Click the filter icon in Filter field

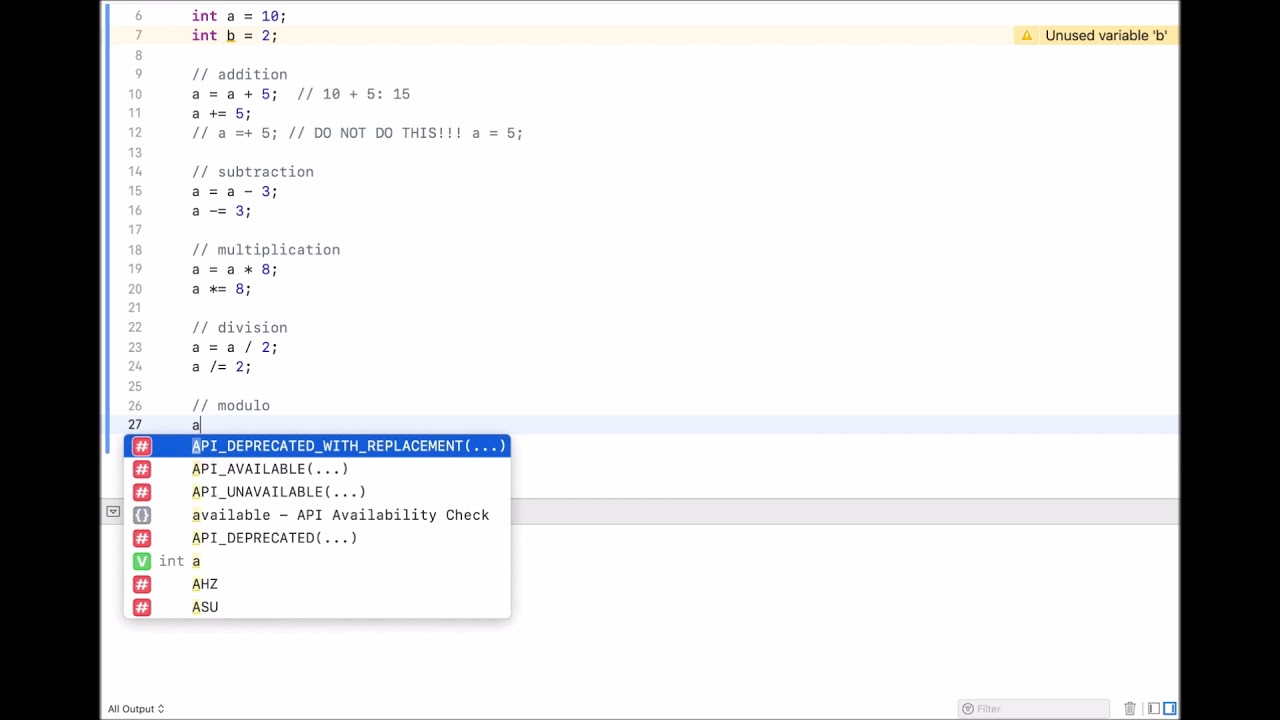point(968,709)
